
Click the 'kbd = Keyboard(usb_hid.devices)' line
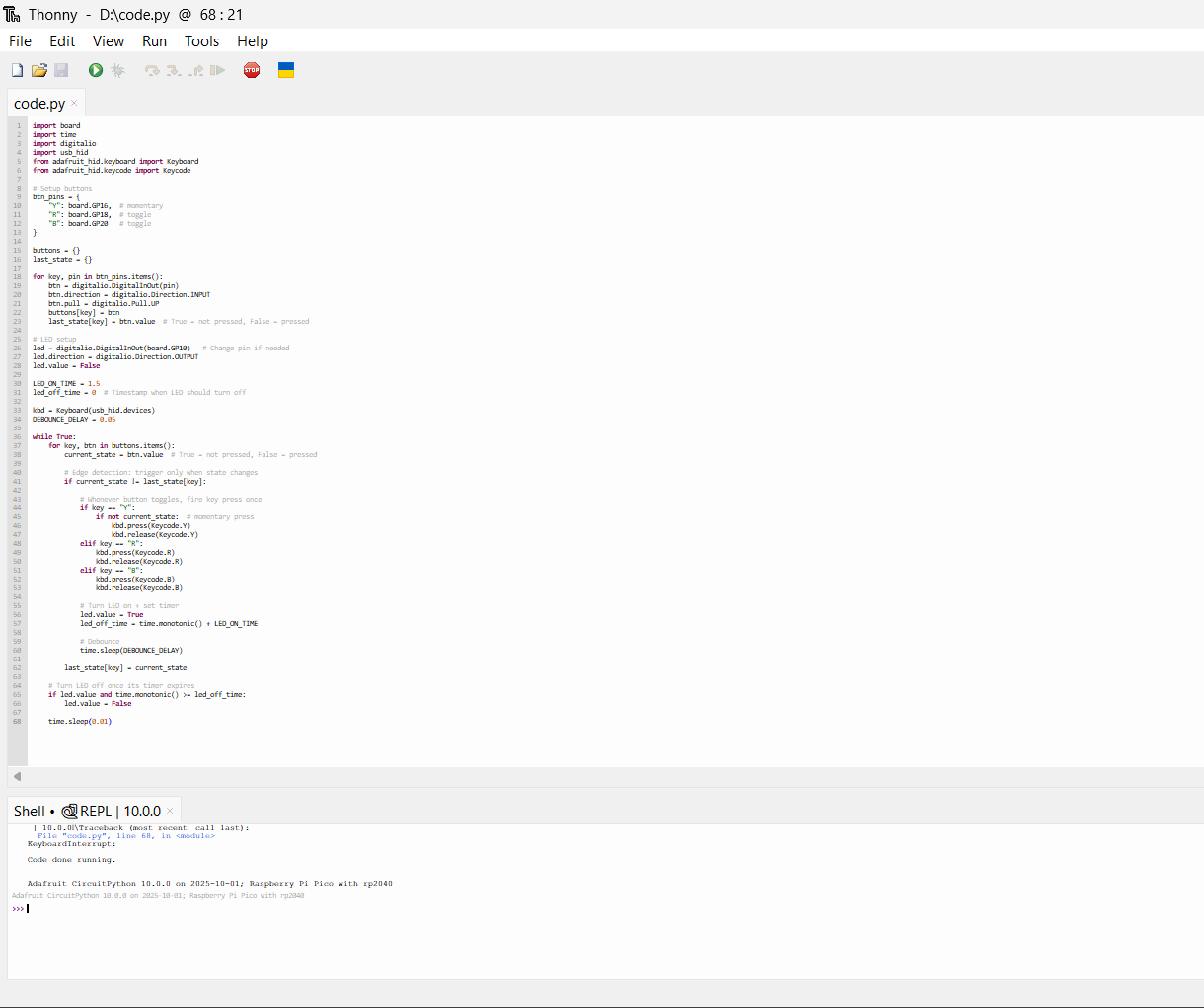(x=94, y=410)
